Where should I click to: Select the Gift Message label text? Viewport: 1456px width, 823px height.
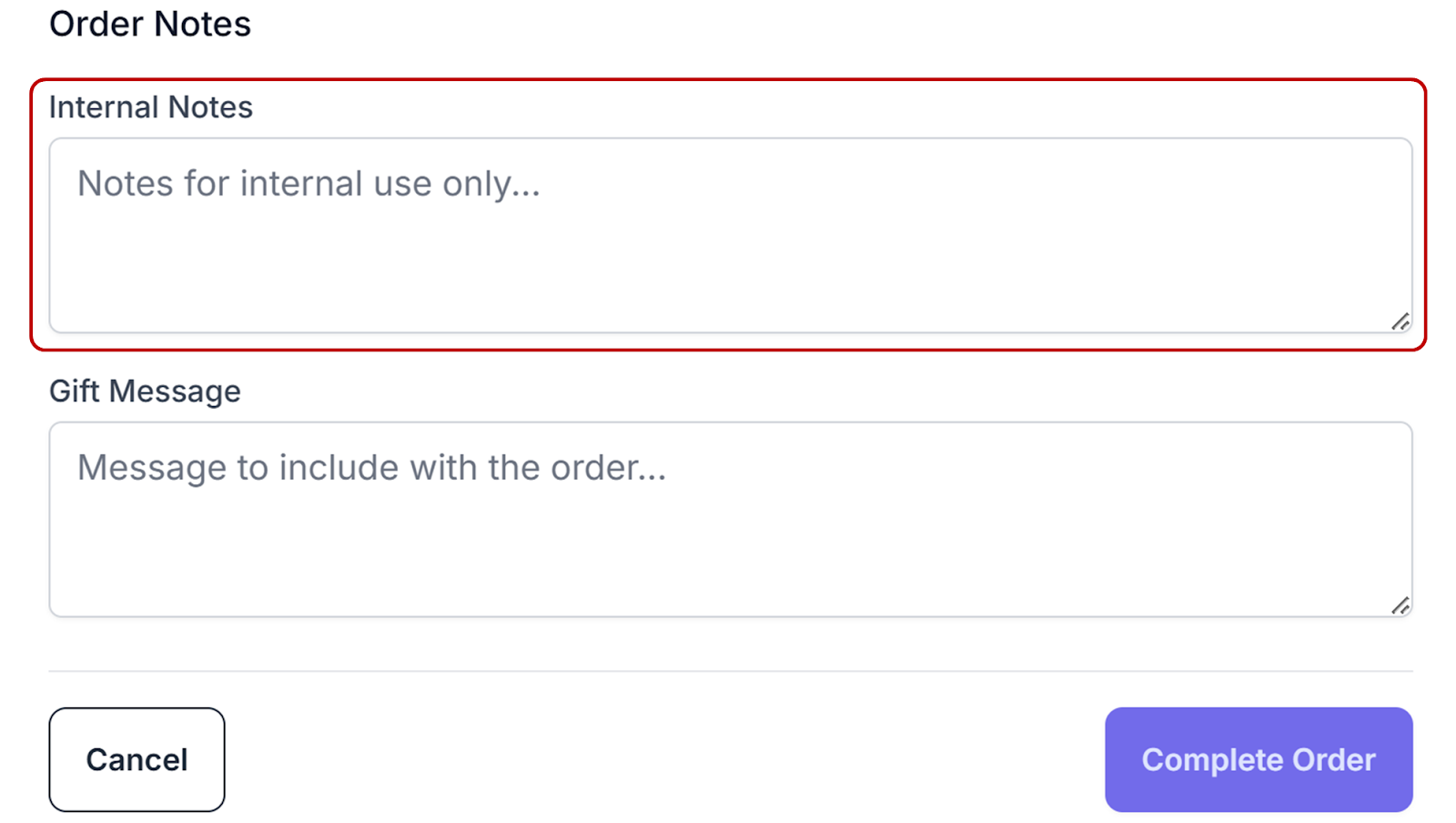(x=145, y=391)
